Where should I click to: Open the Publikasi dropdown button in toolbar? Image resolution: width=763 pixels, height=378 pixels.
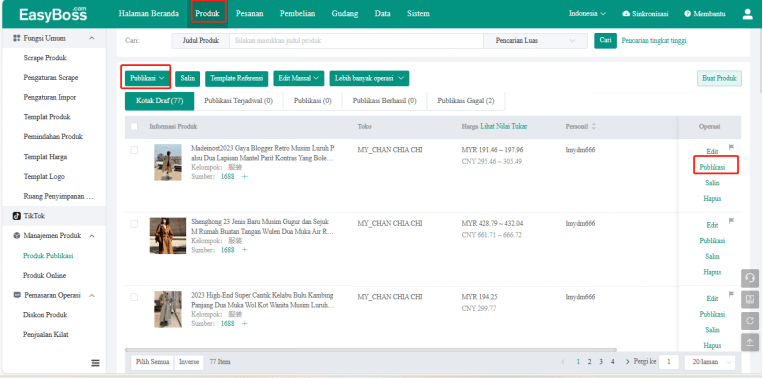click(x=147, y=78)
